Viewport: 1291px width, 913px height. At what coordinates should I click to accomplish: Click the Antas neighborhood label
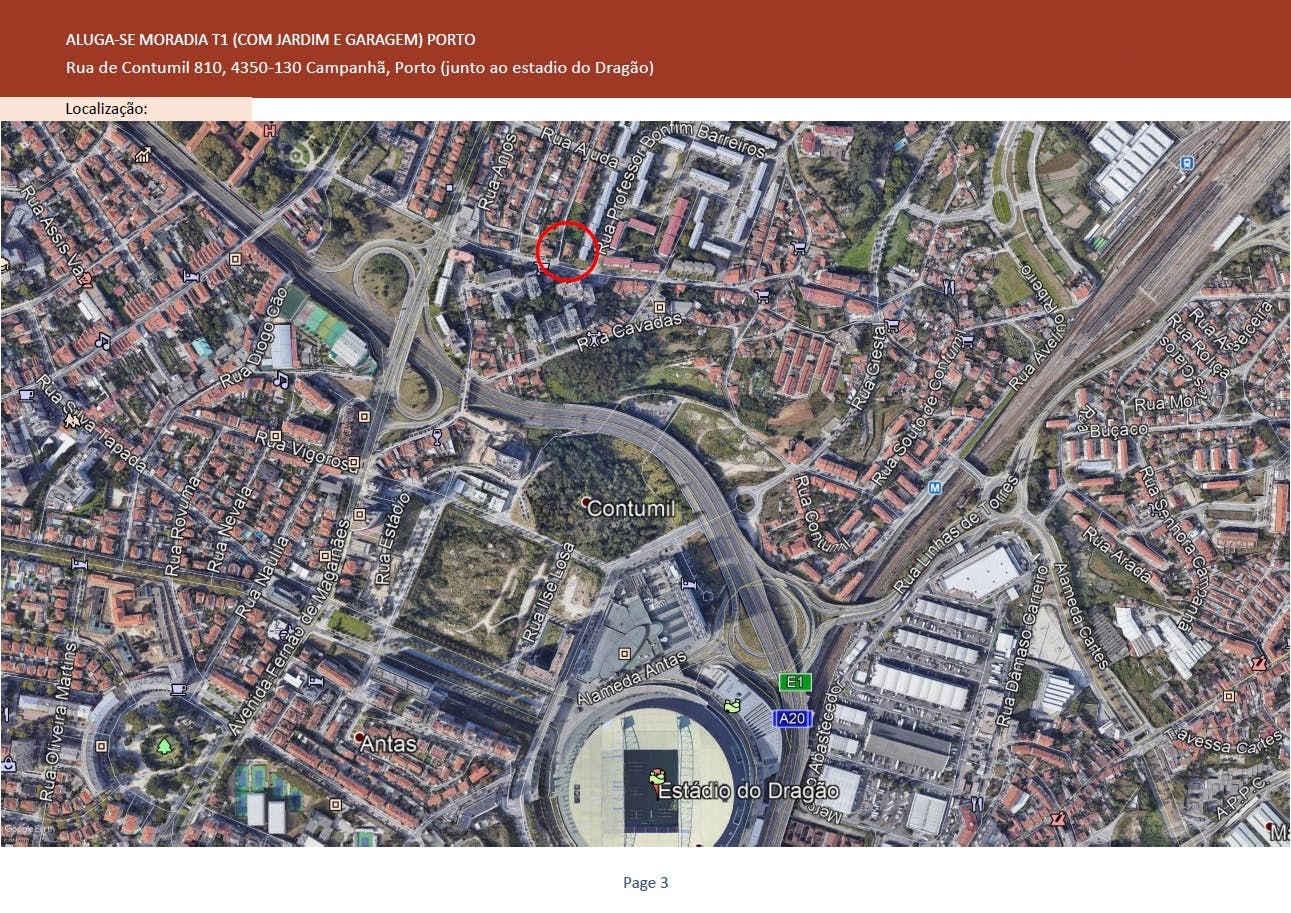point(387,744)
